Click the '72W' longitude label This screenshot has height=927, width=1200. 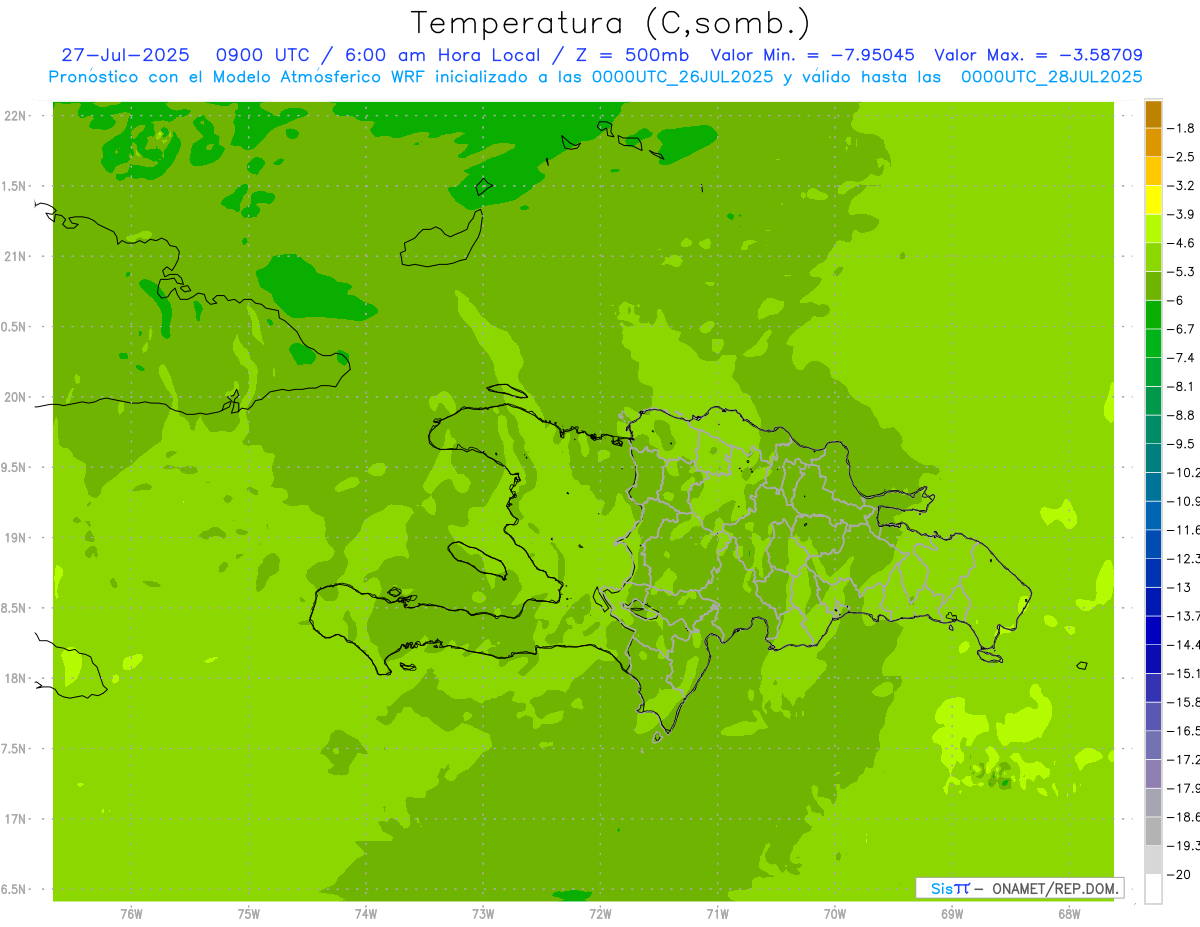pyautogui.click(x=600, y=914)
